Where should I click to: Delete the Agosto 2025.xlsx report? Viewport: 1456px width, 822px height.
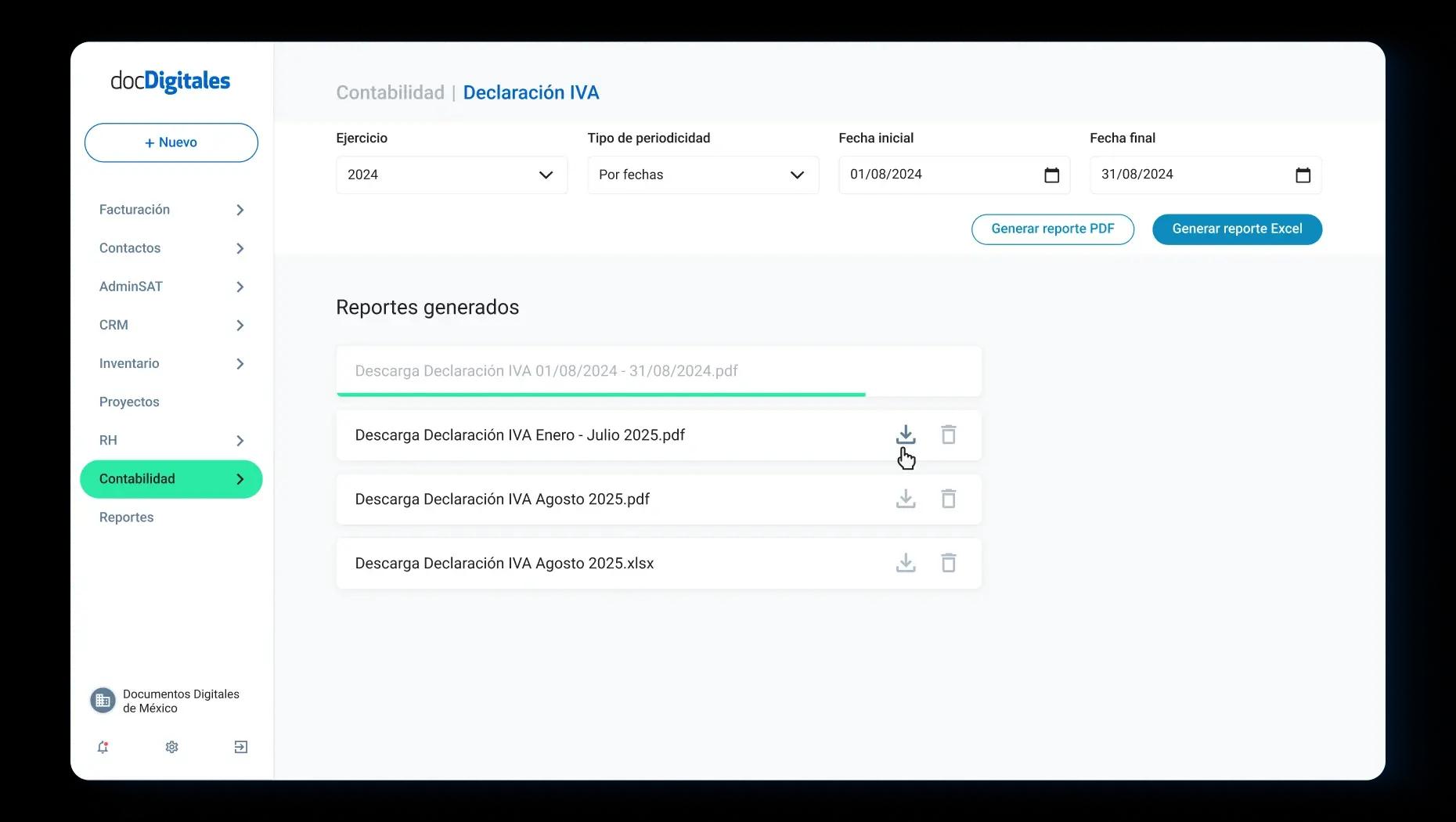tap(948, 563)
